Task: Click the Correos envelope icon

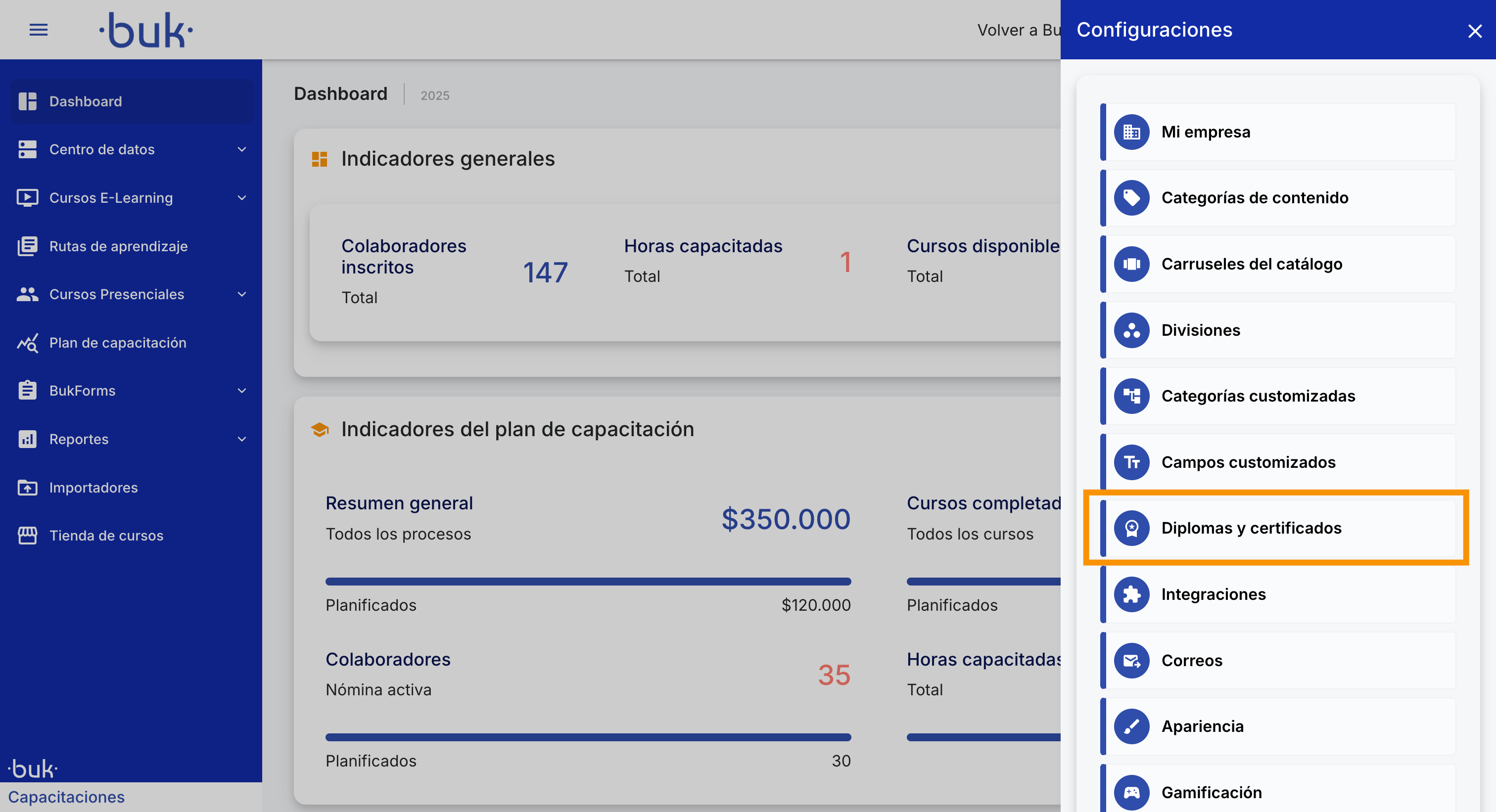Action: [x=1131, y=661]
